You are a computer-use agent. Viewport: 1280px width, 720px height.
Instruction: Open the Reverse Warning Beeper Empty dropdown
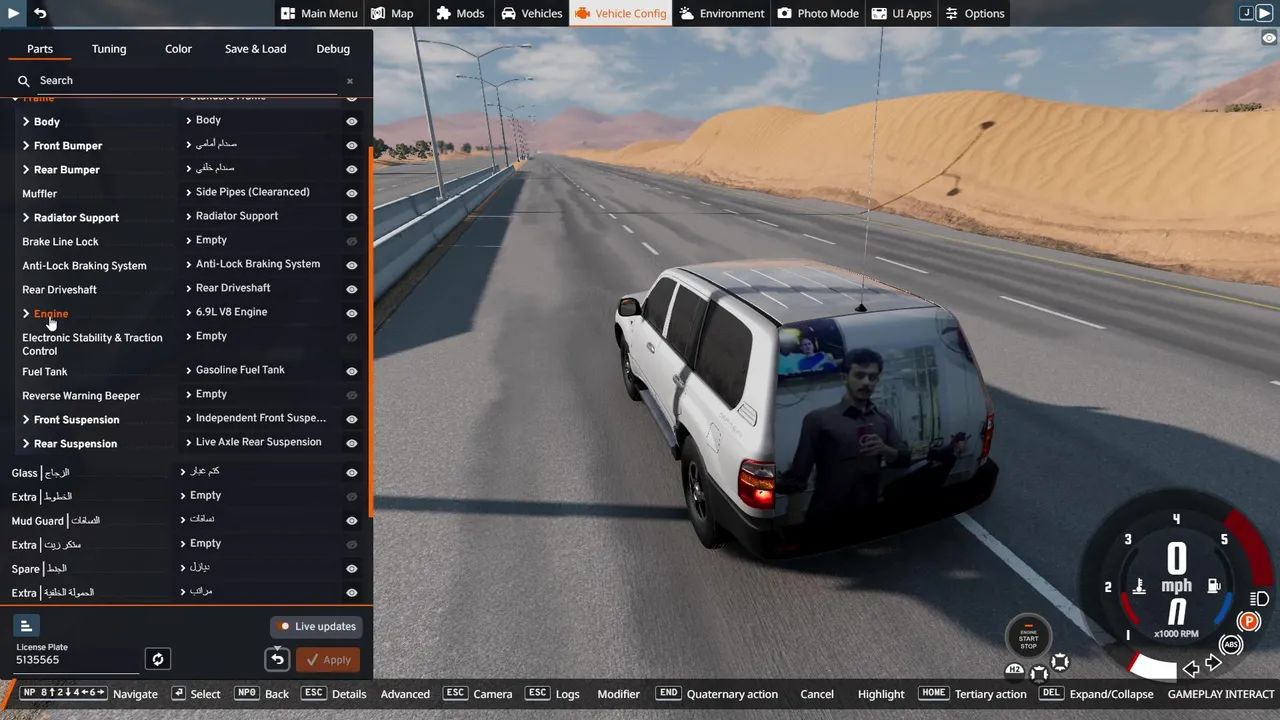pos(258,394)
